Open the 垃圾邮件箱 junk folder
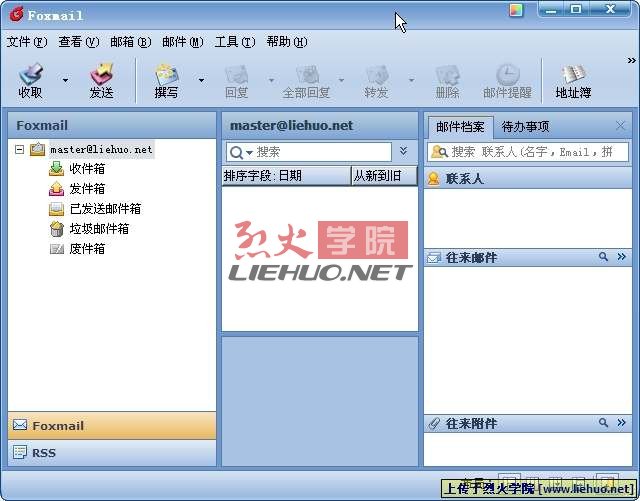Image resolution: width=640 pixels, height=501 pixels. [x=99, y=229]
